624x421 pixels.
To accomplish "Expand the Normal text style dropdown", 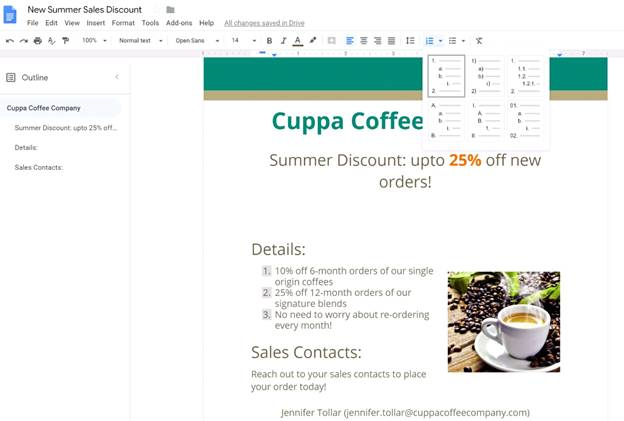I will (x=138, y=41).
